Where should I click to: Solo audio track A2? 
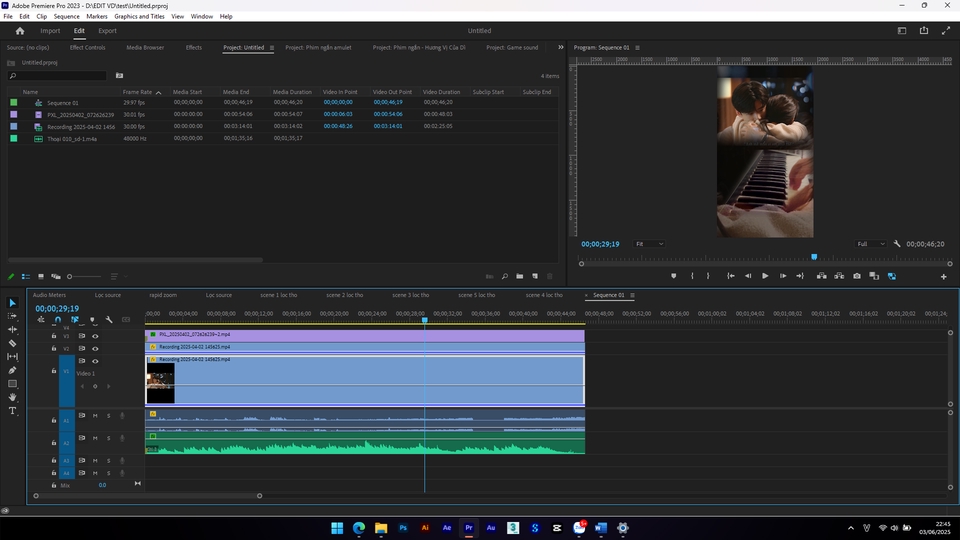click(x=108, y=438)
